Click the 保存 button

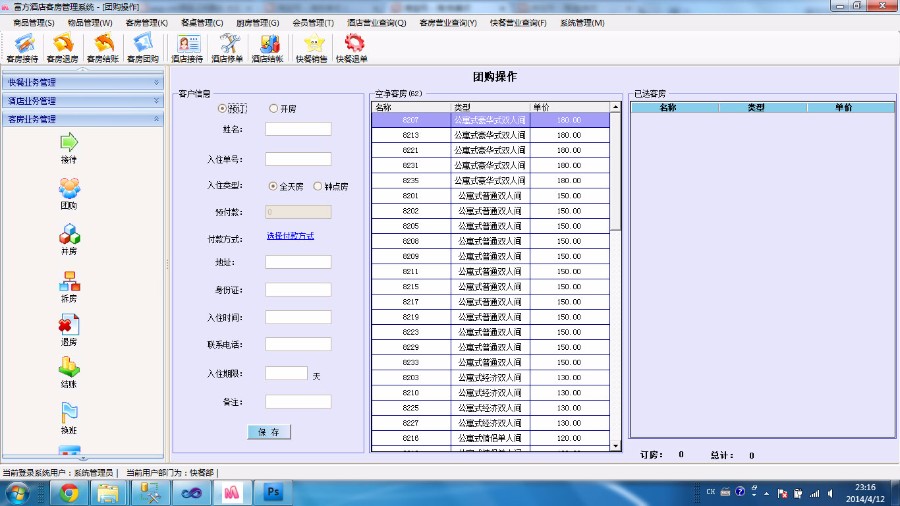coord(269,432)
